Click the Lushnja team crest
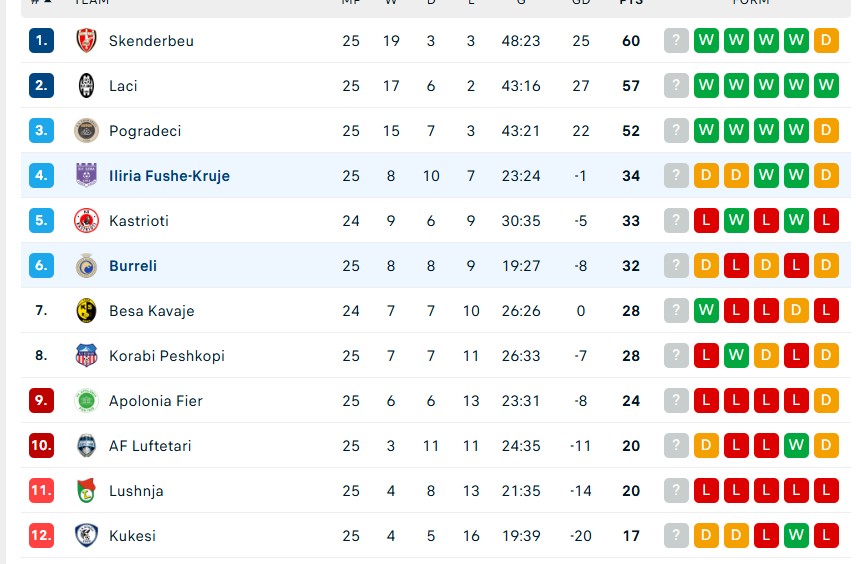The image size is (856, 564). (87, 491)
